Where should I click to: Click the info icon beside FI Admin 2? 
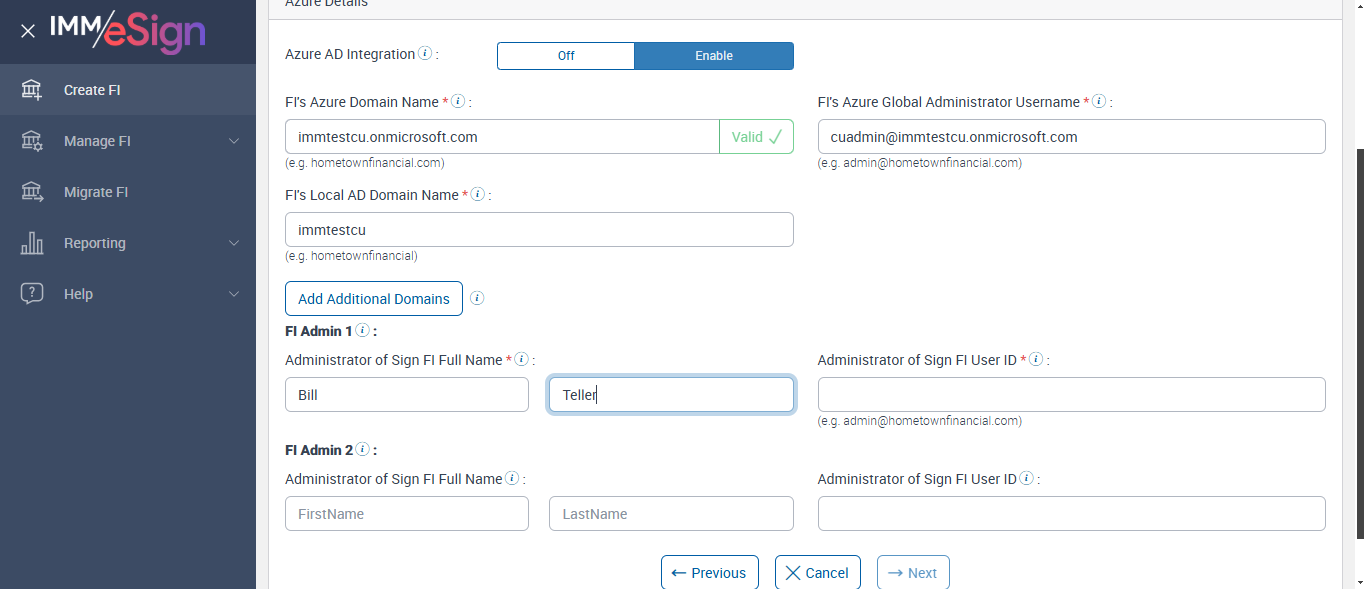[362, 450]
